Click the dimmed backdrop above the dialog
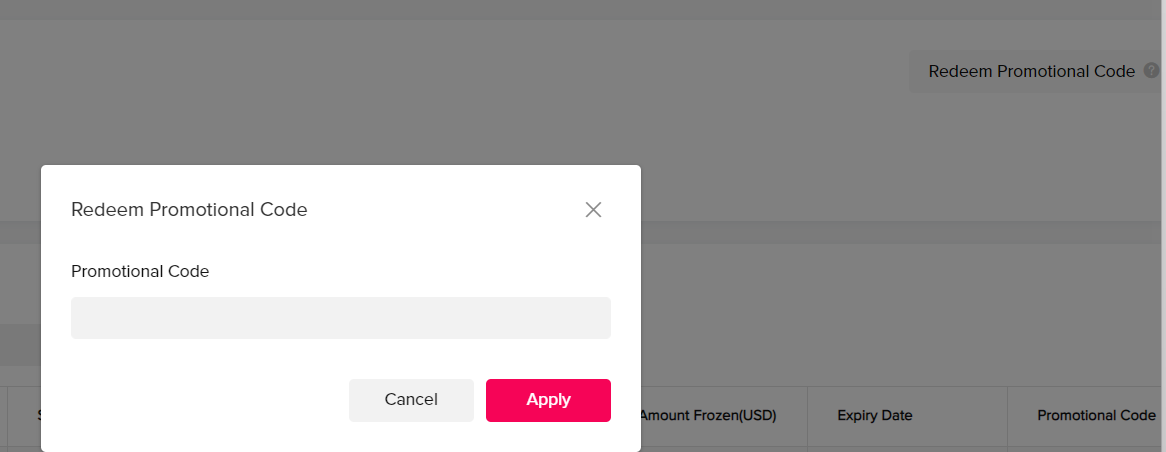The image size is (1166, 452). [x=400, y=90]
